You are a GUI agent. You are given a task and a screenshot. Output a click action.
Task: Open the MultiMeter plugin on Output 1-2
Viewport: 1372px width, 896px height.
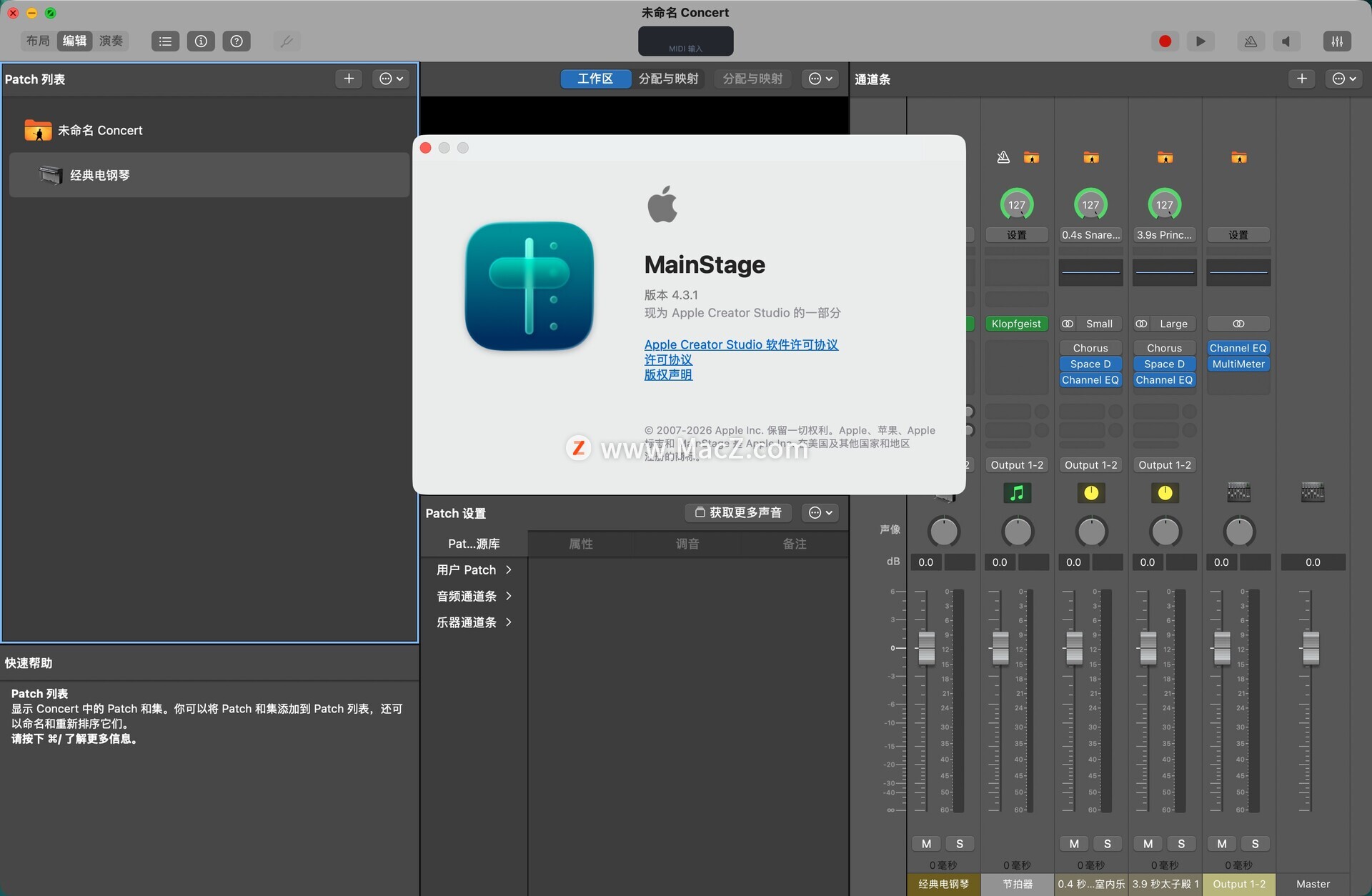(1238, 364)
